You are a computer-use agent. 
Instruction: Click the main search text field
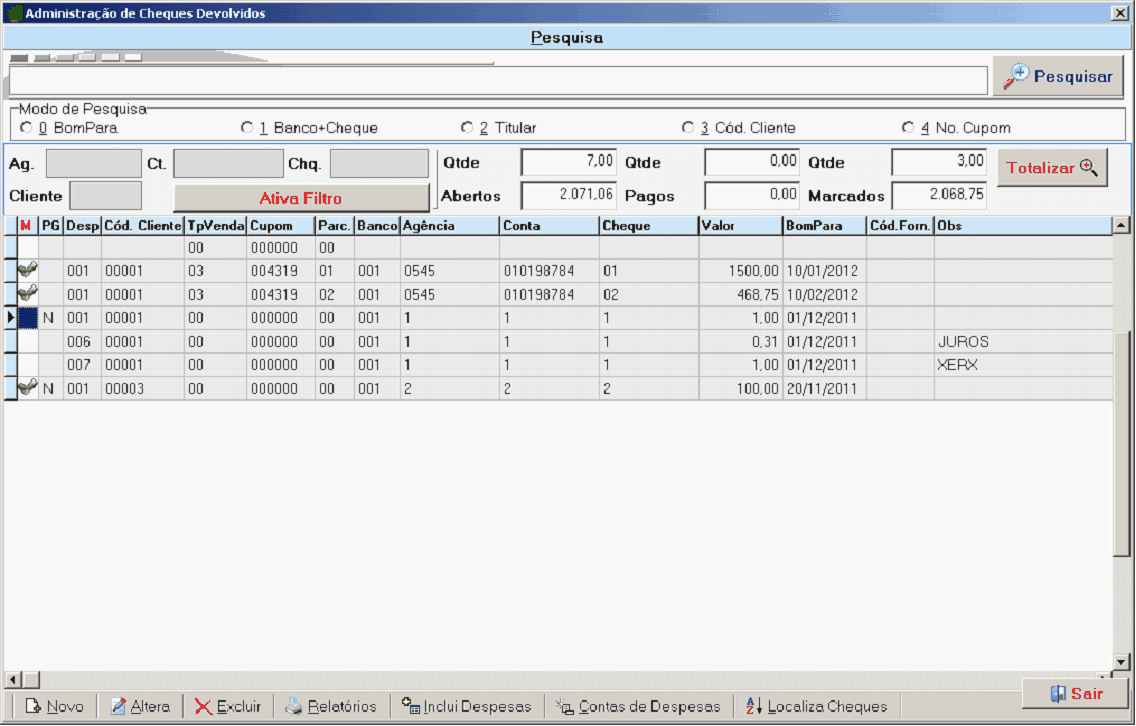coord(497,81)
